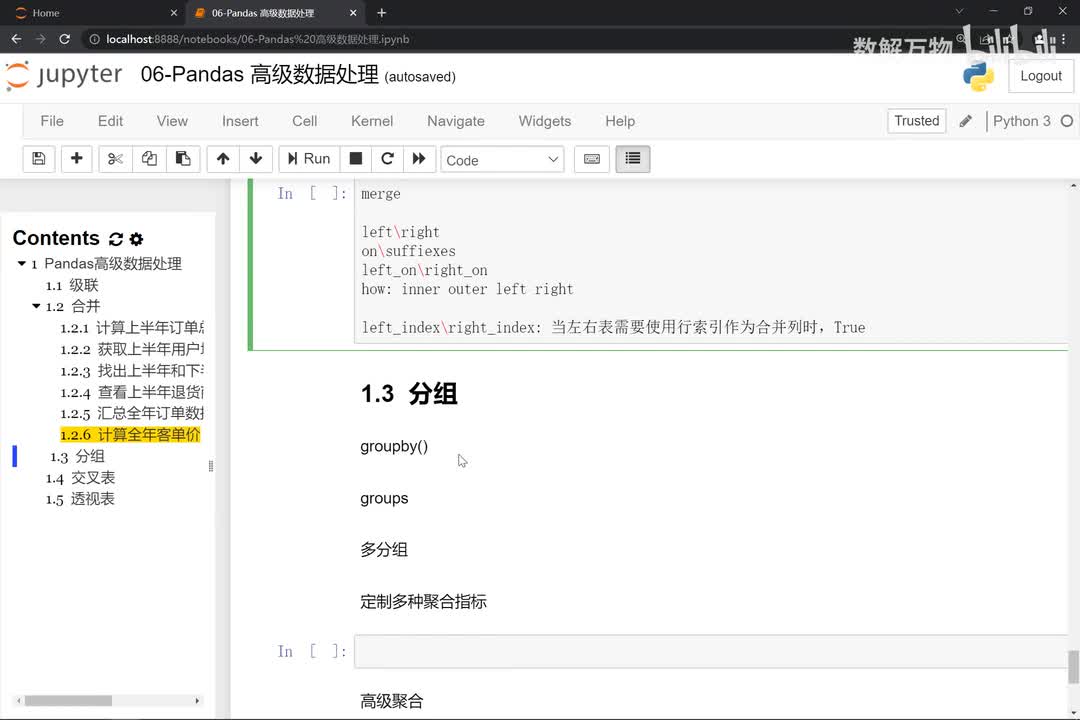1080x720 pixels.
Task: Save notebook with the floppy disk icon
Action: [x=39, y=159]
